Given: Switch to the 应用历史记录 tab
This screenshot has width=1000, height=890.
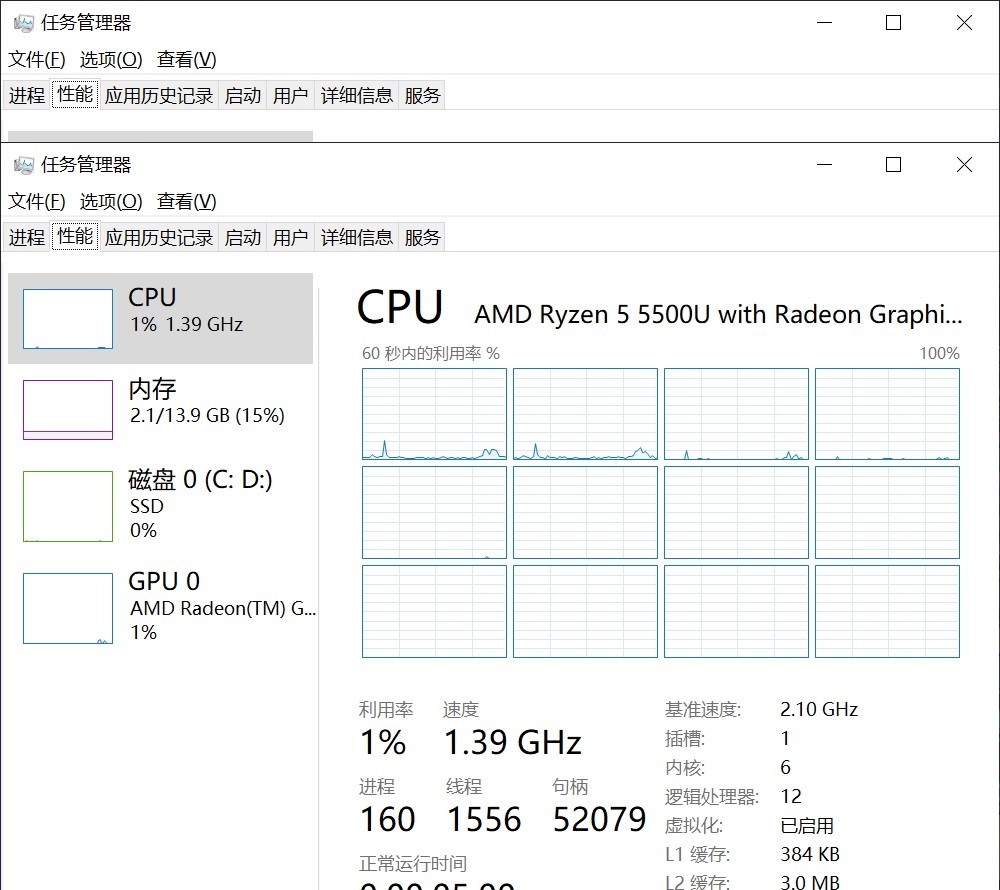Looking at the screenshot, I should (159, 237).
